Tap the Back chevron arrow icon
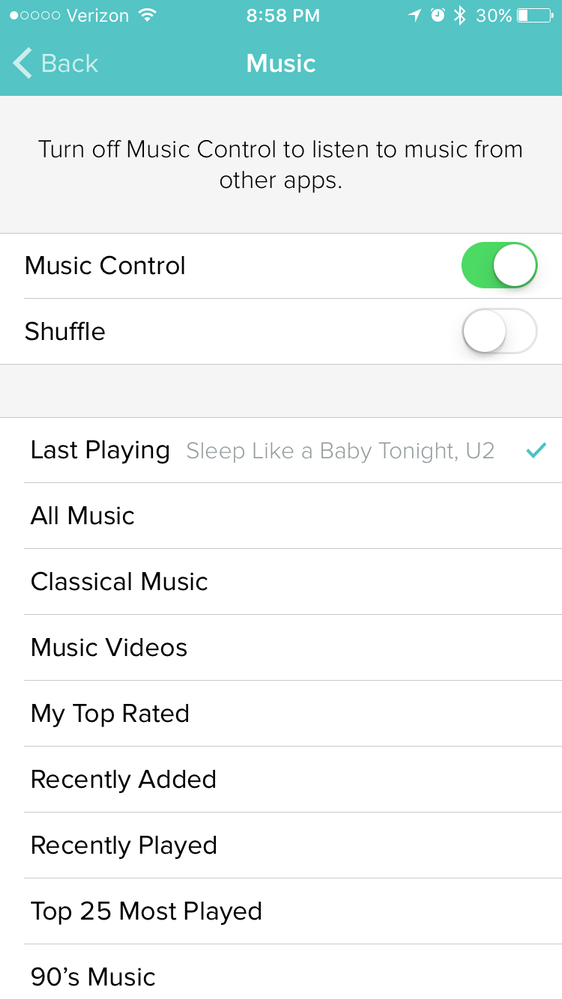The image size is (562, 999). coord(22,63)
